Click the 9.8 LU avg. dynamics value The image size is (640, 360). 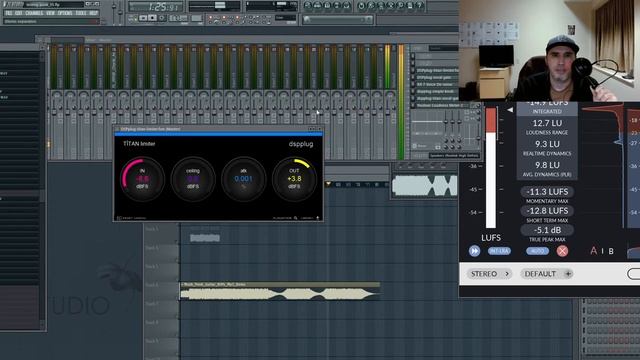pos(547,165)
